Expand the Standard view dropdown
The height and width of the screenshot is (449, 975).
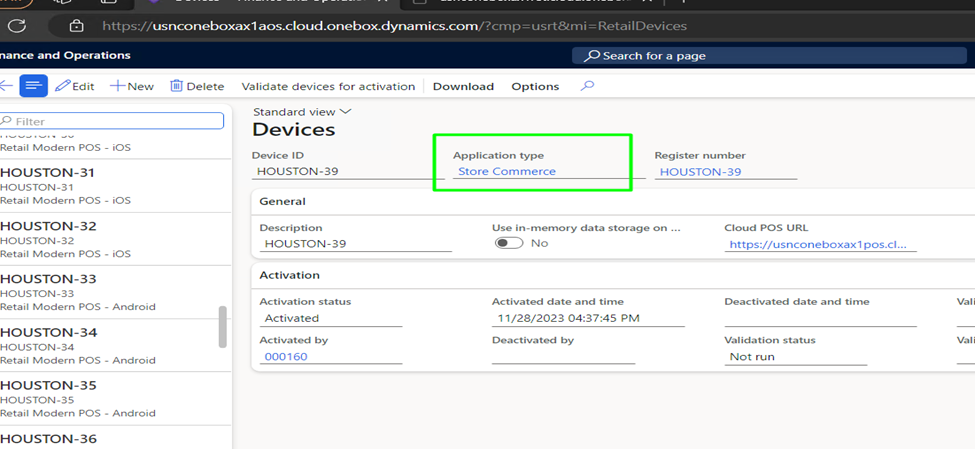coord(302,112)
